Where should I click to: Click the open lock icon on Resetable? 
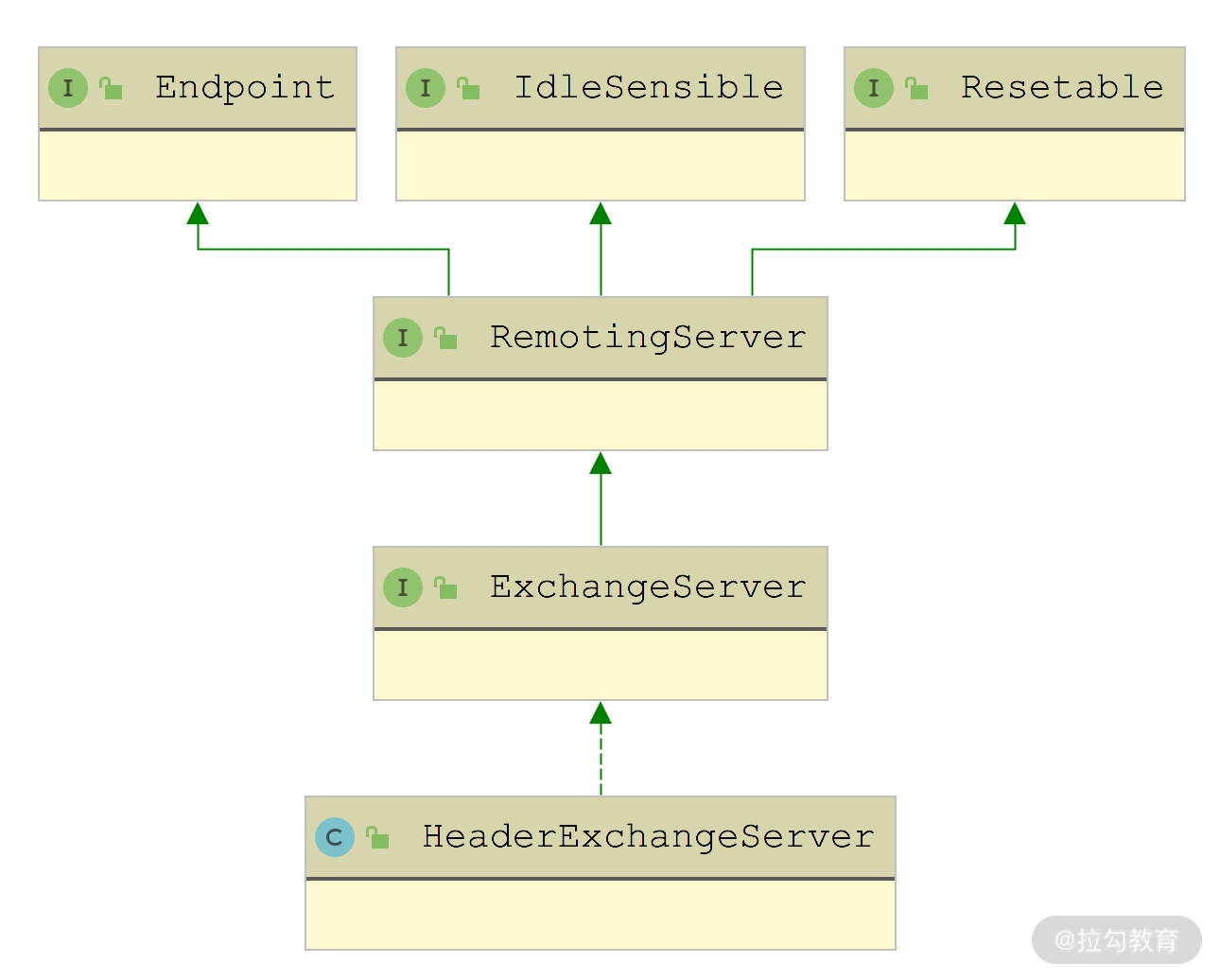(917, 89)
